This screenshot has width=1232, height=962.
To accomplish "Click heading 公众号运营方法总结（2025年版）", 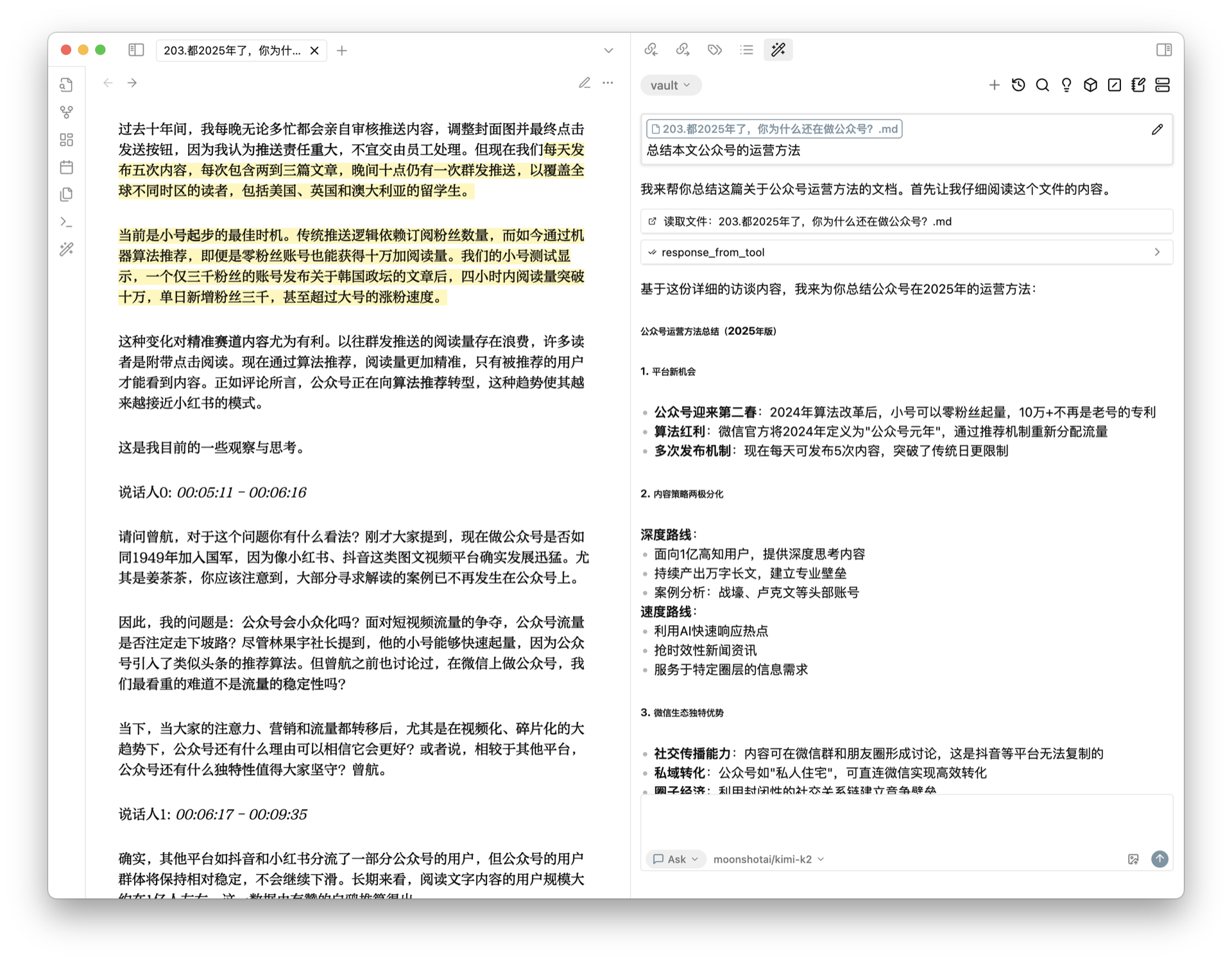I will [x=708, y=331].
